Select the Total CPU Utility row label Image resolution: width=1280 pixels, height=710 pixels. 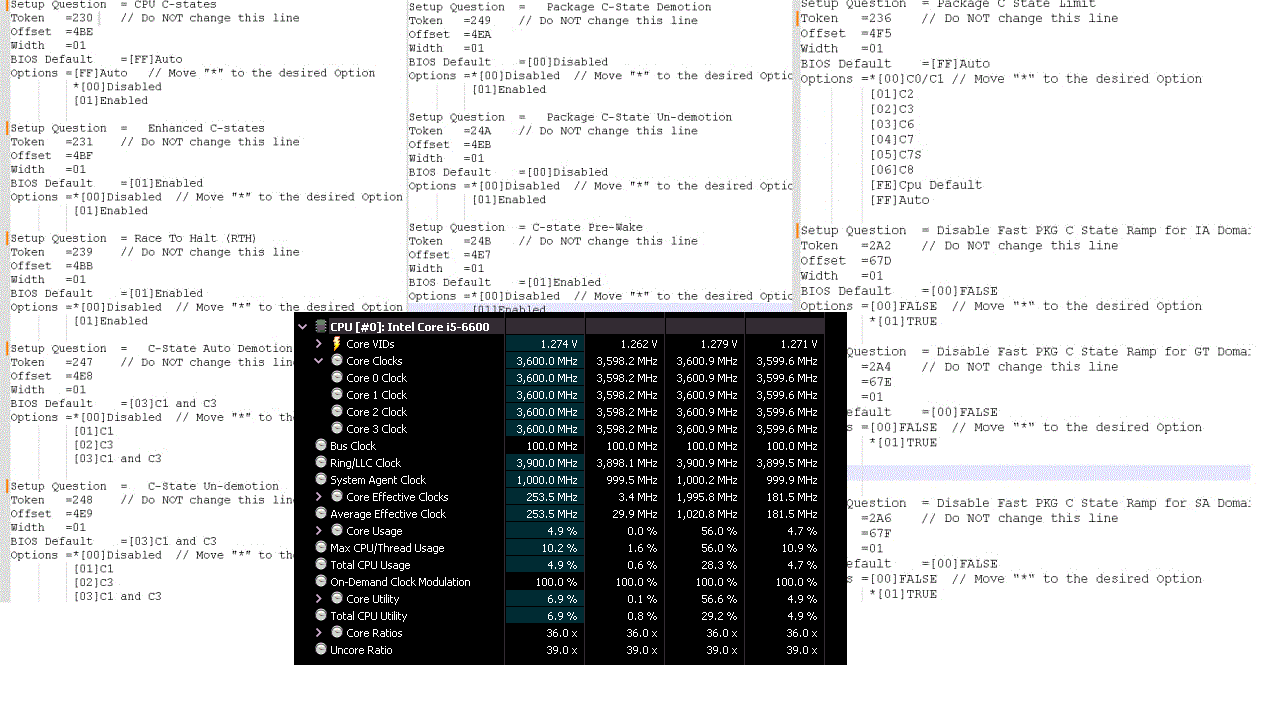[x=368, y=616]
